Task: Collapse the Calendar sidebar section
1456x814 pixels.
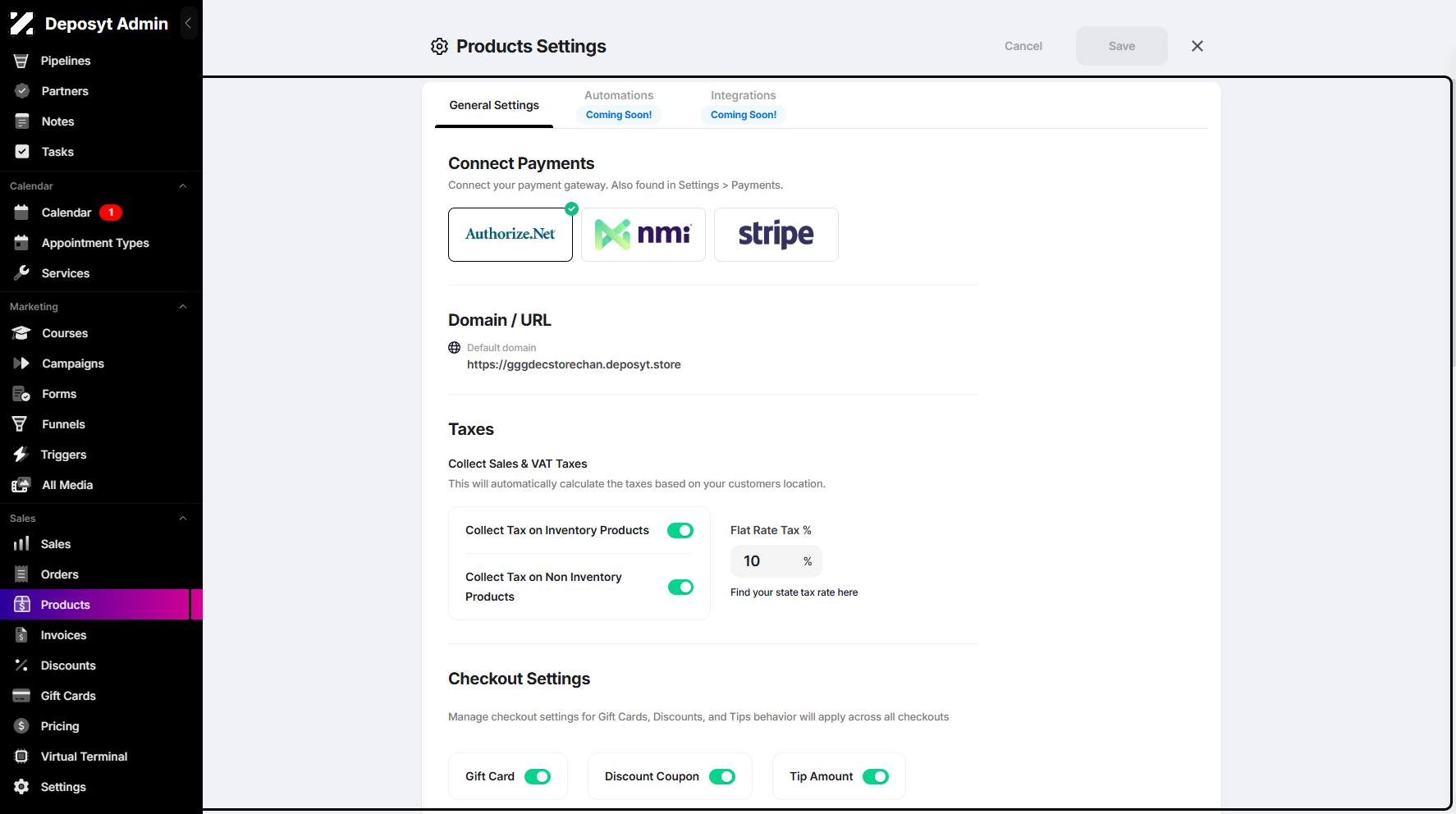Action: click(183, 186)
